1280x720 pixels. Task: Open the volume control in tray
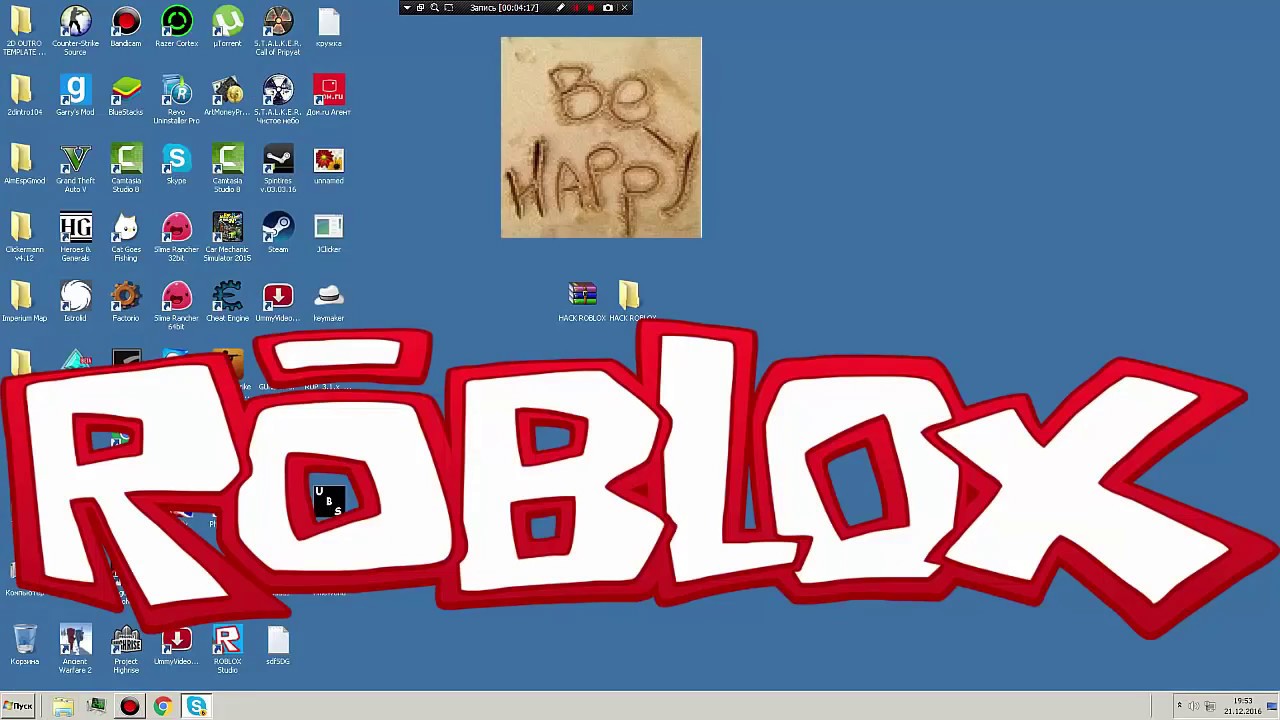pos(1193,707)
